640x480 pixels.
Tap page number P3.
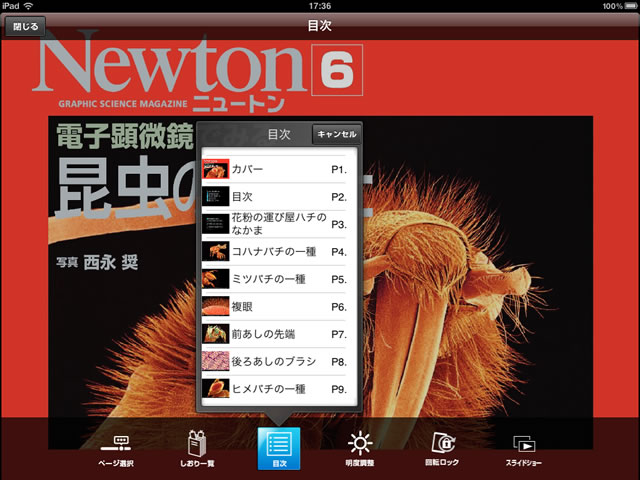[339, 224]
